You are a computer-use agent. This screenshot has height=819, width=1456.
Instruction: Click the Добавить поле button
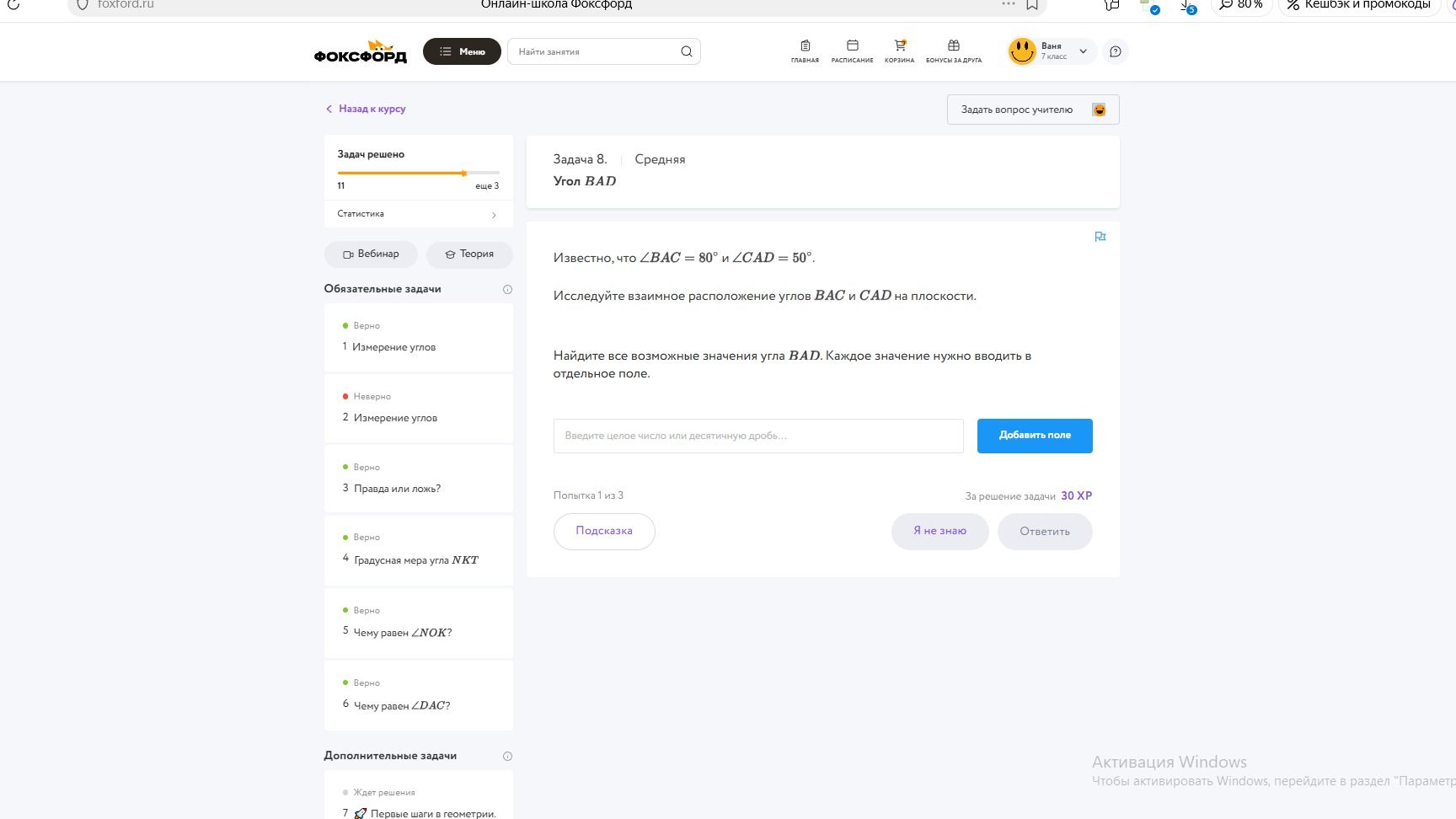[1035, 436]
